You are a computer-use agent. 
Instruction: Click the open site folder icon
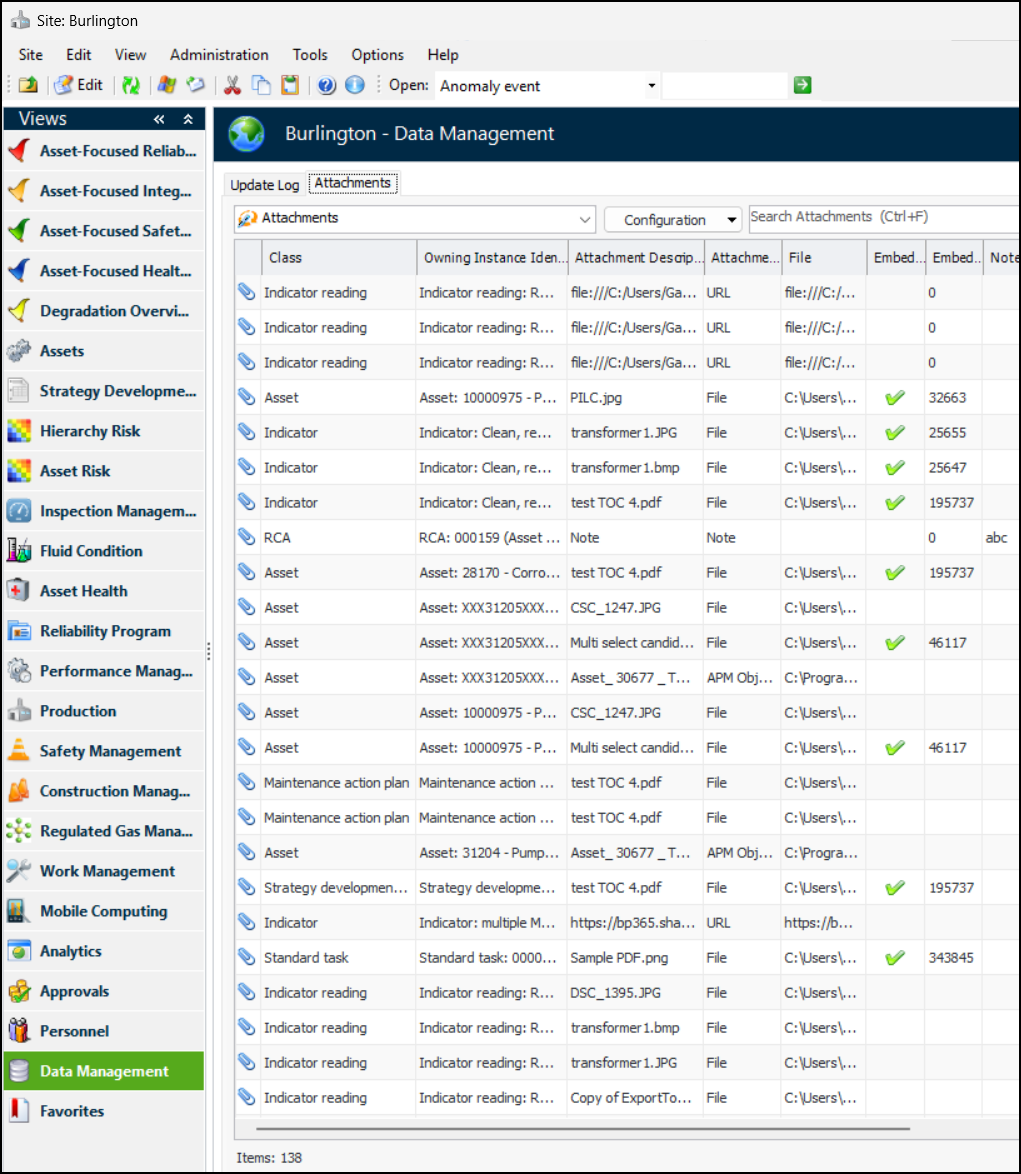pos(28,85)
